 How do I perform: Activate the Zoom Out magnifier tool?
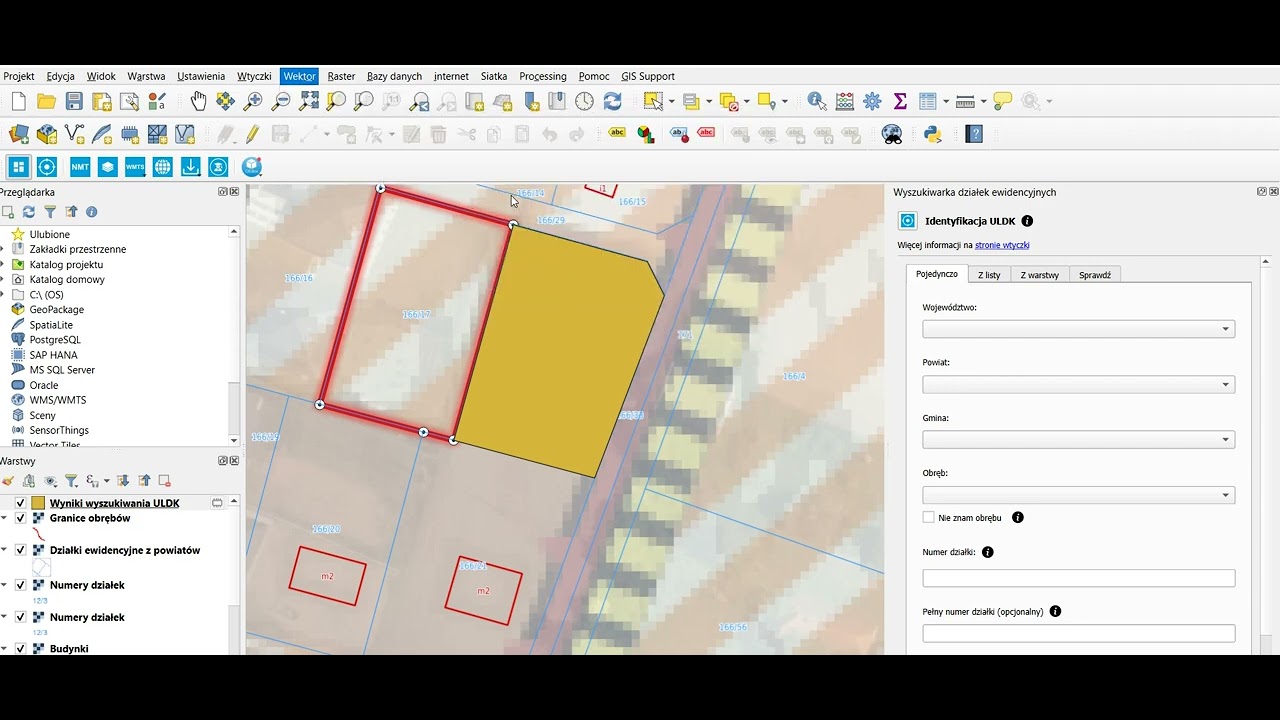(281, 101)
